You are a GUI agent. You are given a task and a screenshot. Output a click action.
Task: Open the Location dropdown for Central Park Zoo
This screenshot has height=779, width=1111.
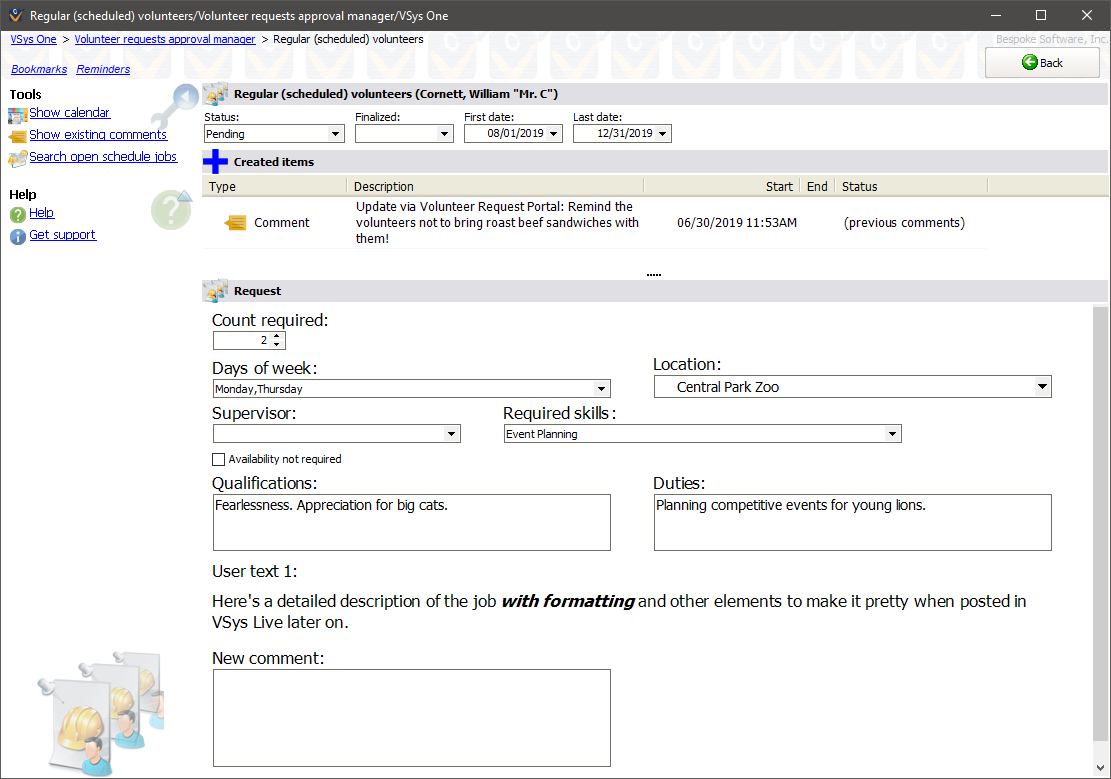(x=1042, y=387)
